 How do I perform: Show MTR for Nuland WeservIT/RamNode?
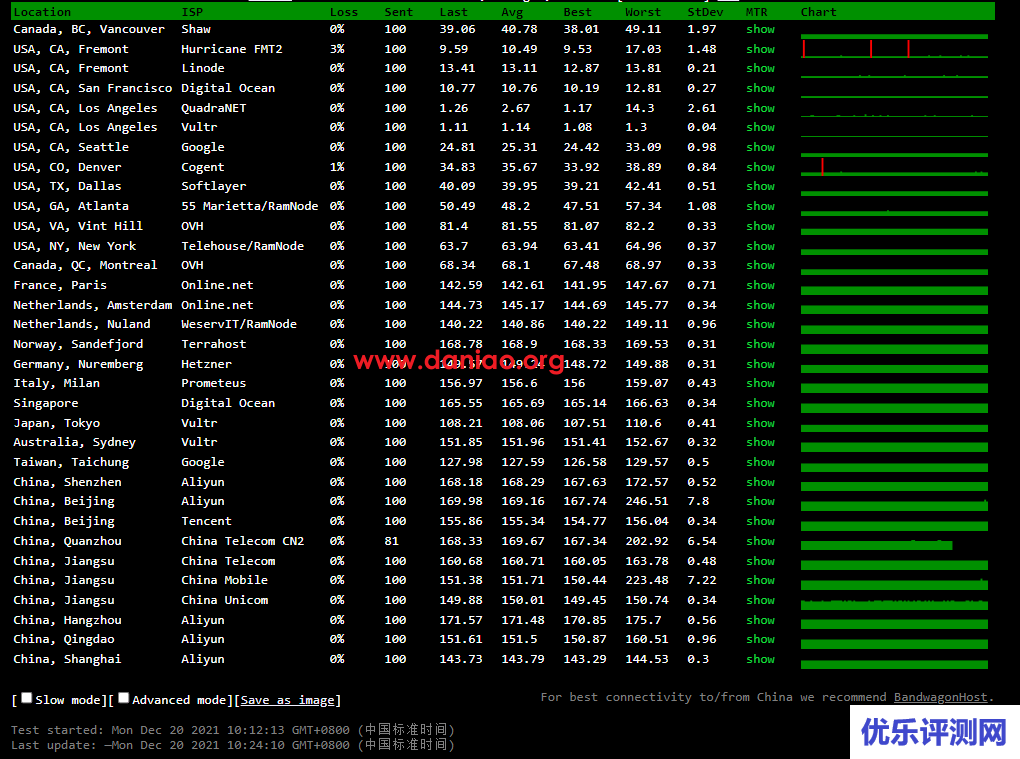click(x=760, y=324)
